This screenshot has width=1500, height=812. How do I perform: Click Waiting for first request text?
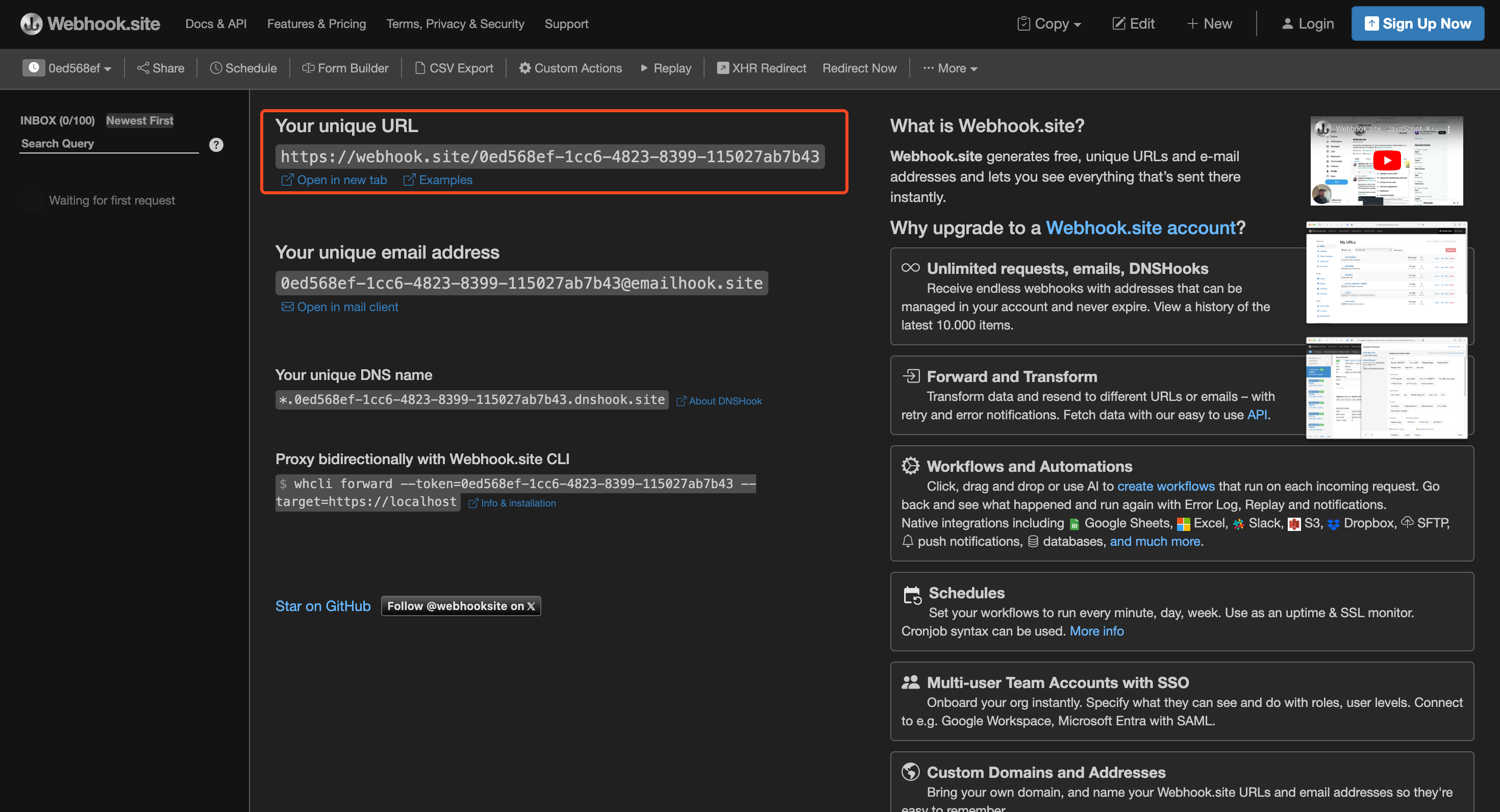[x=112, y=200]
